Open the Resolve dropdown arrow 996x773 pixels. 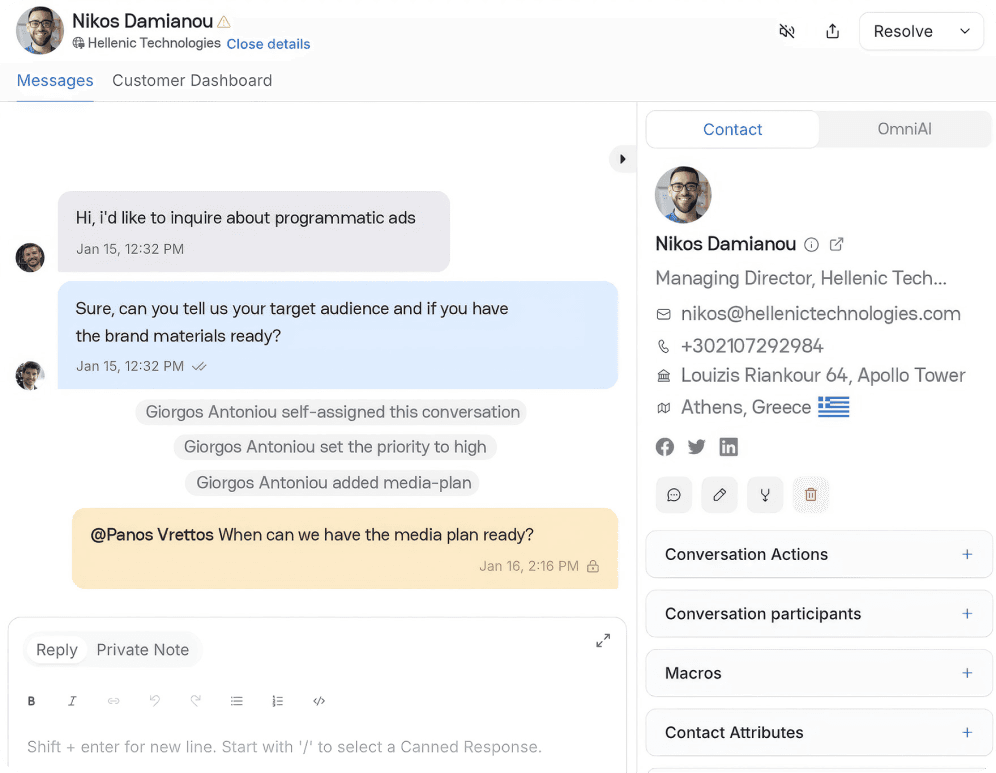pyautogui.click(x=965, y=31)
